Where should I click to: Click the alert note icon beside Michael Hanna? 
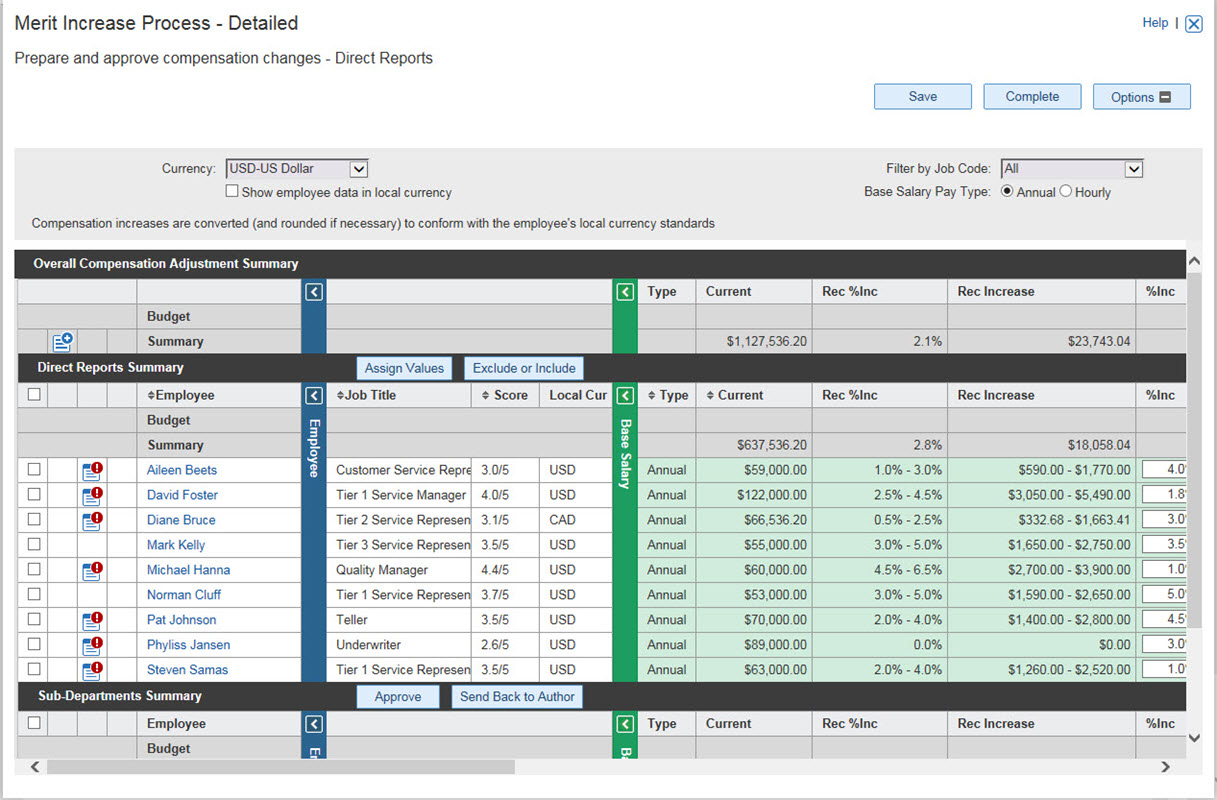[x=92, y=570]
